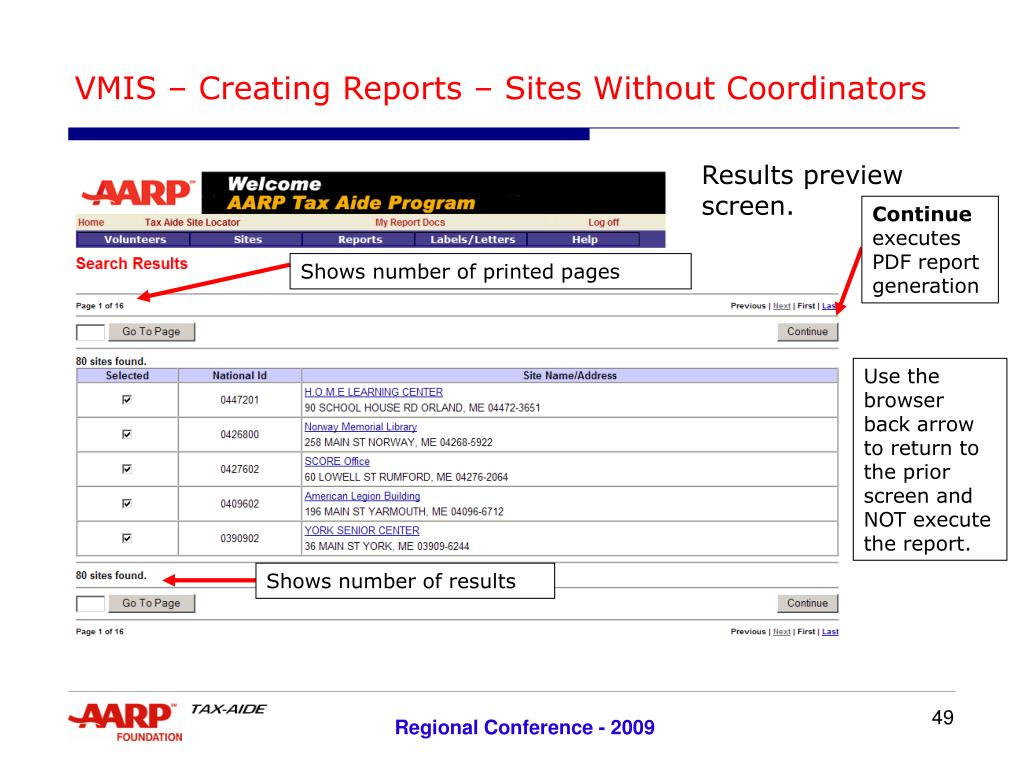Click address 90 SCHOOL HOUSE RD ORLAND

tap(423, 408)
